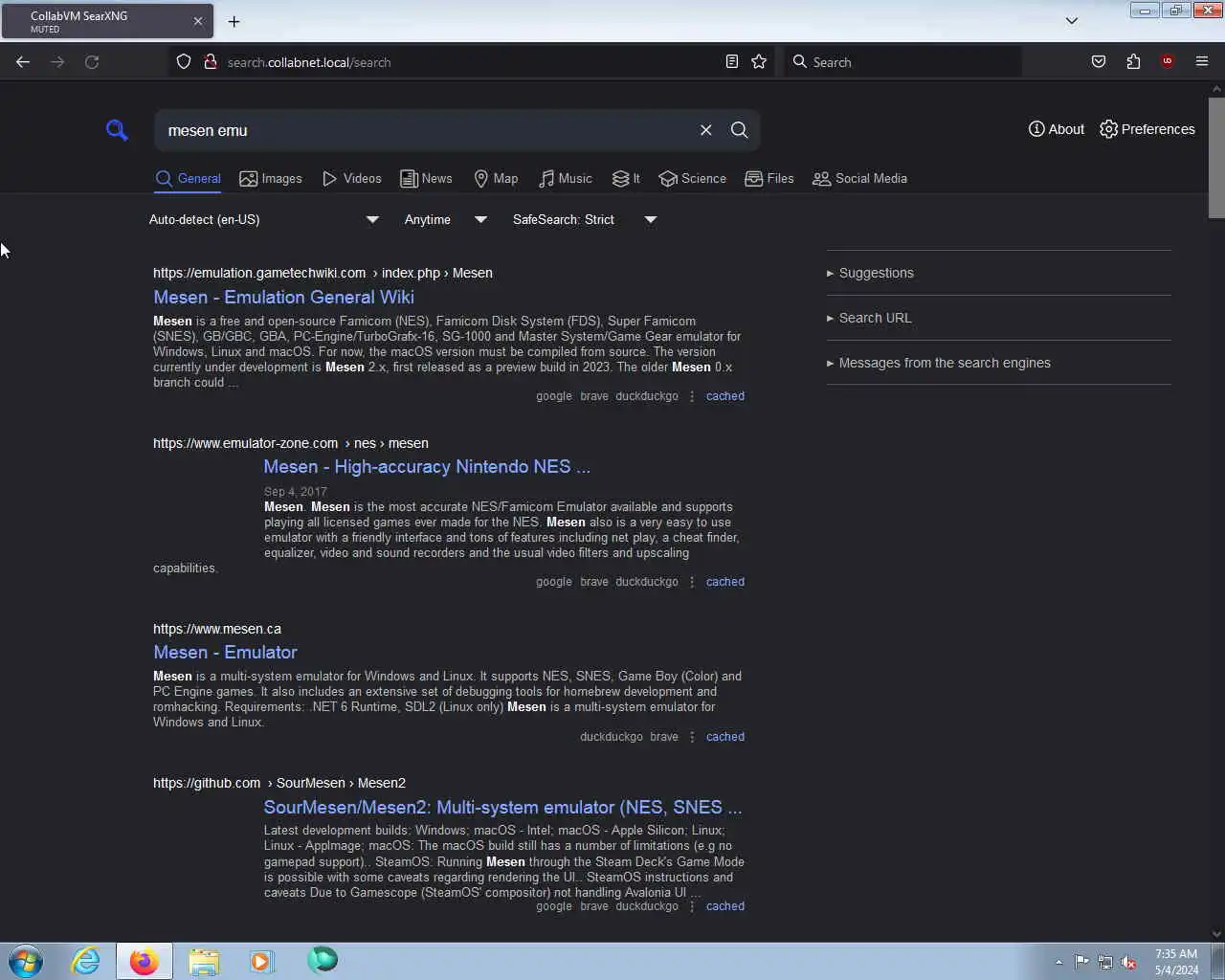
Task: Click the https://www.mesen.ca URL text
Action: tap(217, 630)
